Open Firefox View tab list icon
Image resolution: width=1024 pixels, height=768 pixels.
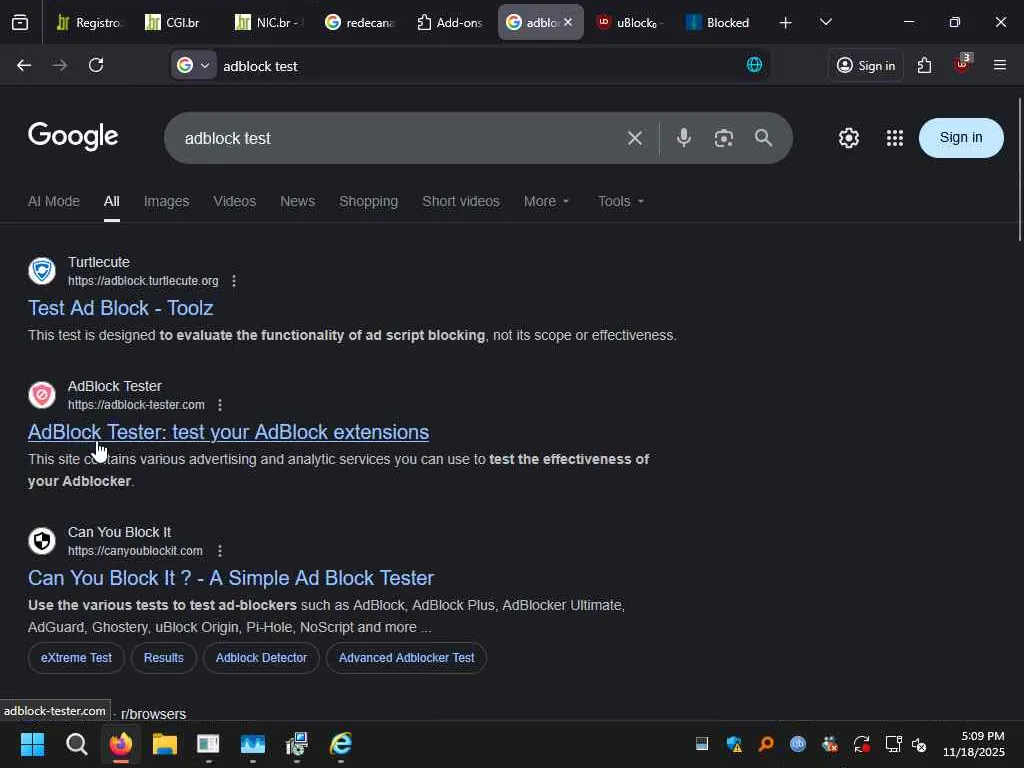click(x=20, y=22)
